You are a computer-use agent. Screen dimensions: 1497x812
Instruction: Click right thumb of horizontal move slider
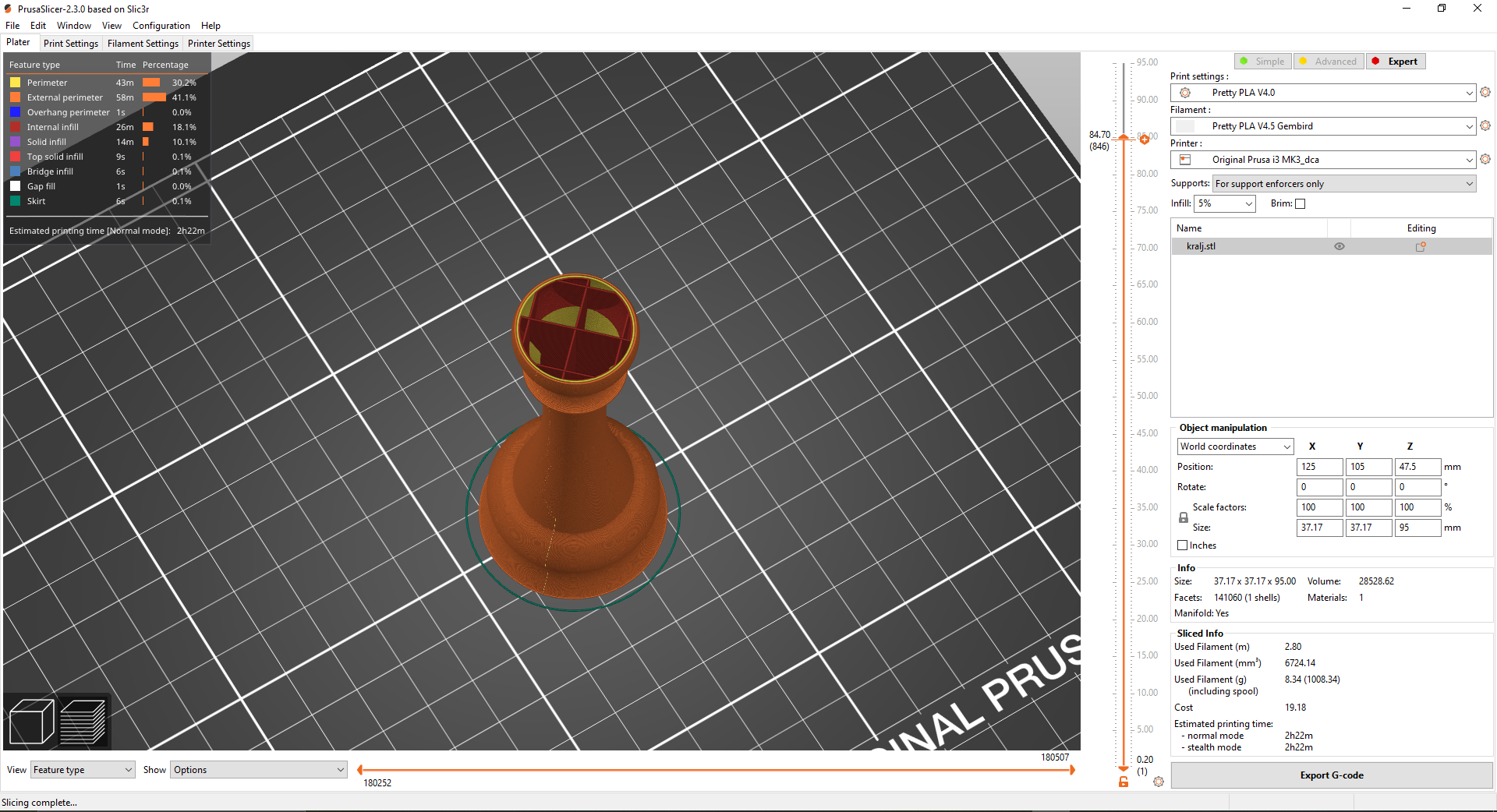pos(1073,770)
